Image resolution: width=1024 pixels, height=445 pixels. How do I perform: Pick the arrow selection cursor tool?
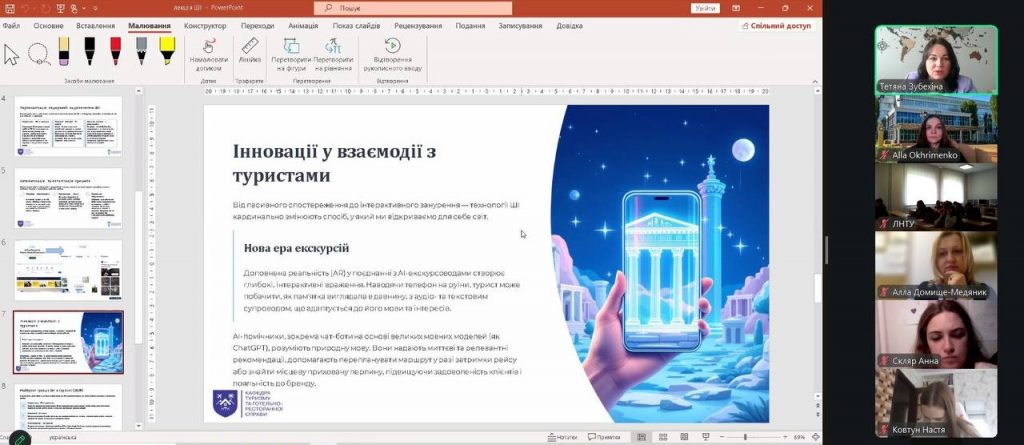coord(12,53)
